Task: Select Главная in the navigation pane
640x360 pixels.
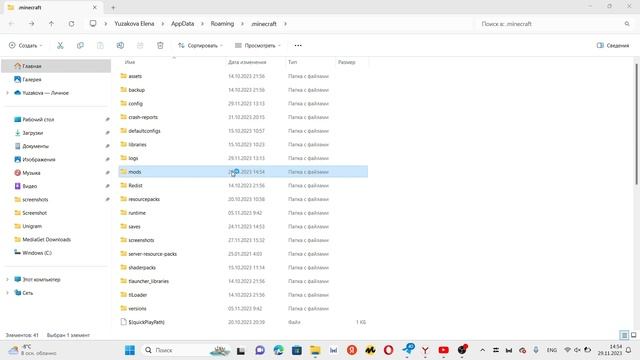Action: coord(56,66)
